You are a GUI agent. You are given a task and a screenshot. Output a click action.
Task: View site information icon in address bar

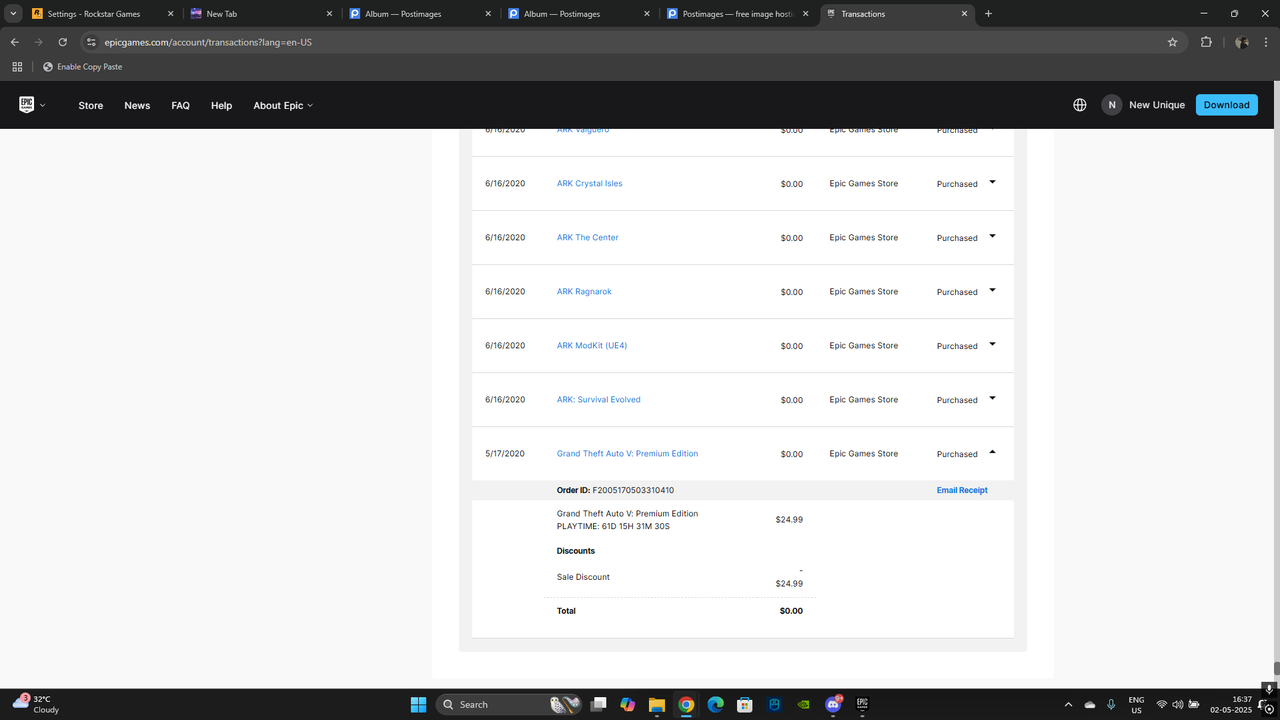tap(91, 42)
